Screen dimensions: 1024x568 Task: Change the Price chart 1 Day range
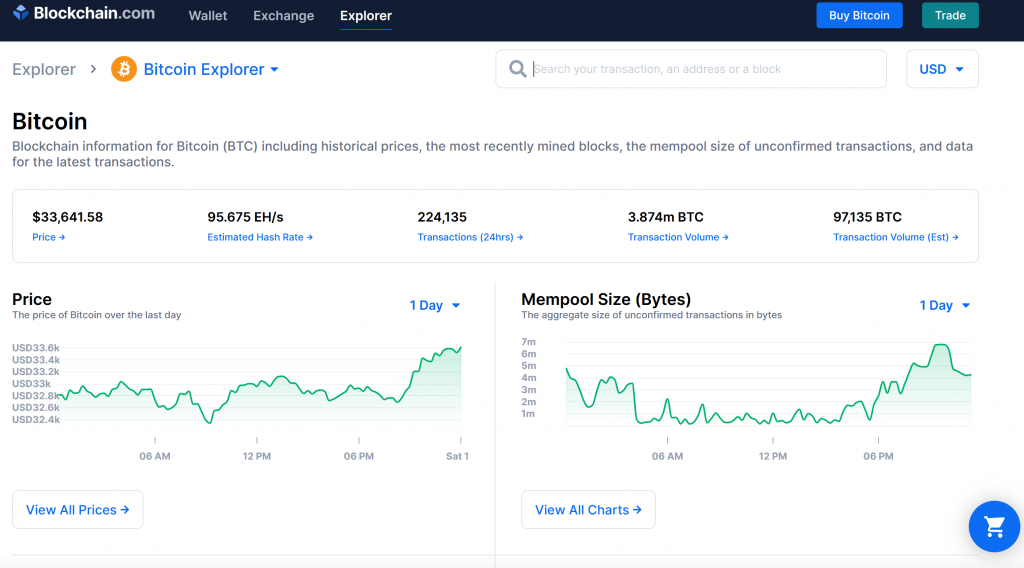click(435, 306)
